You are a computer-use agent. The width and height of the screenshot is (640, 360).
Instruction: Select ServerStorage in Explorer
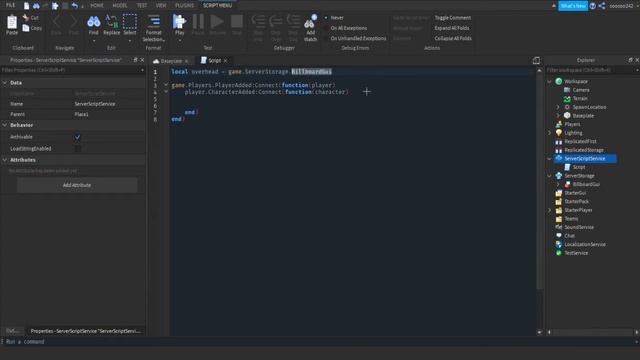(x=579, y=176)
